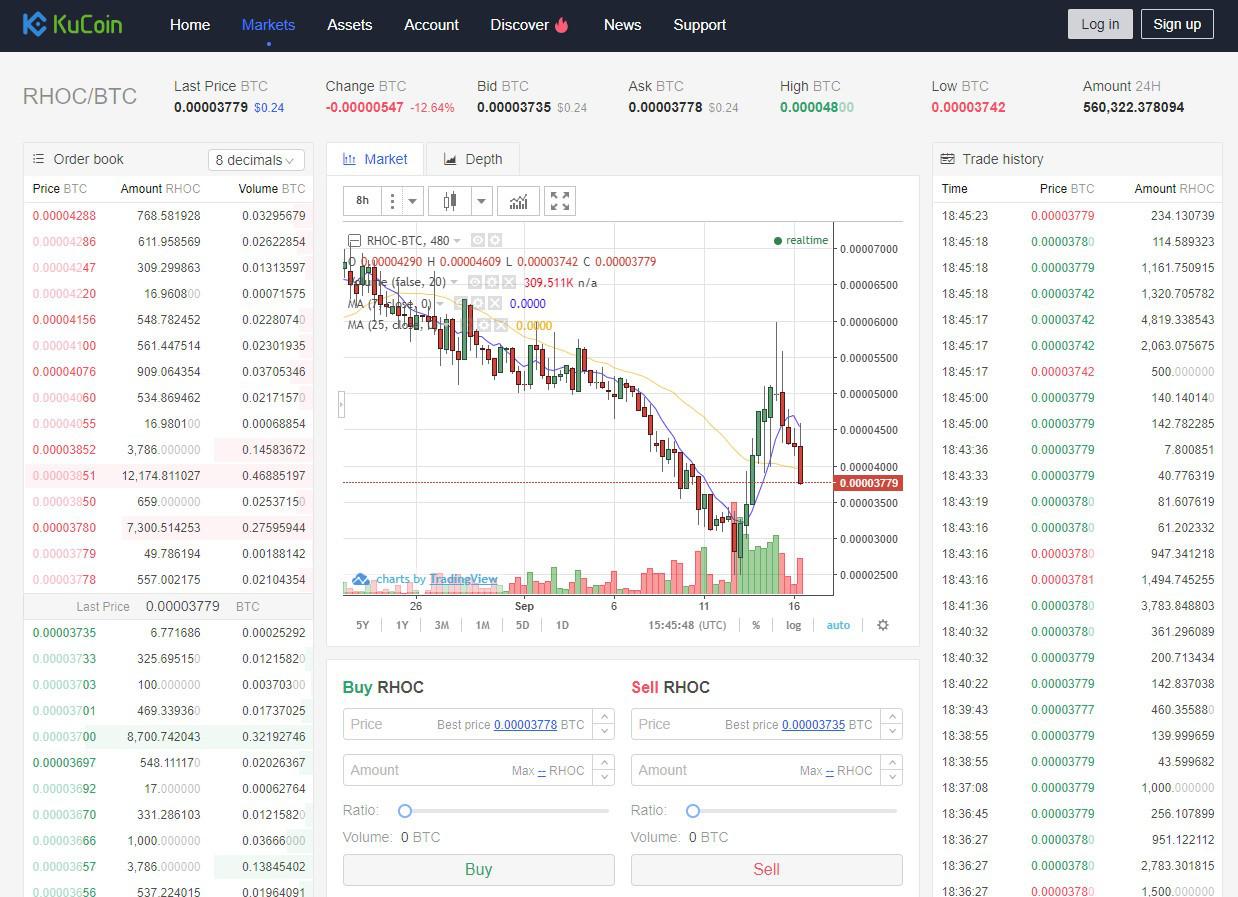Remove the MA 7 indicator
The height and width of the screenshot is (897, 1238).
click(495, 304)
